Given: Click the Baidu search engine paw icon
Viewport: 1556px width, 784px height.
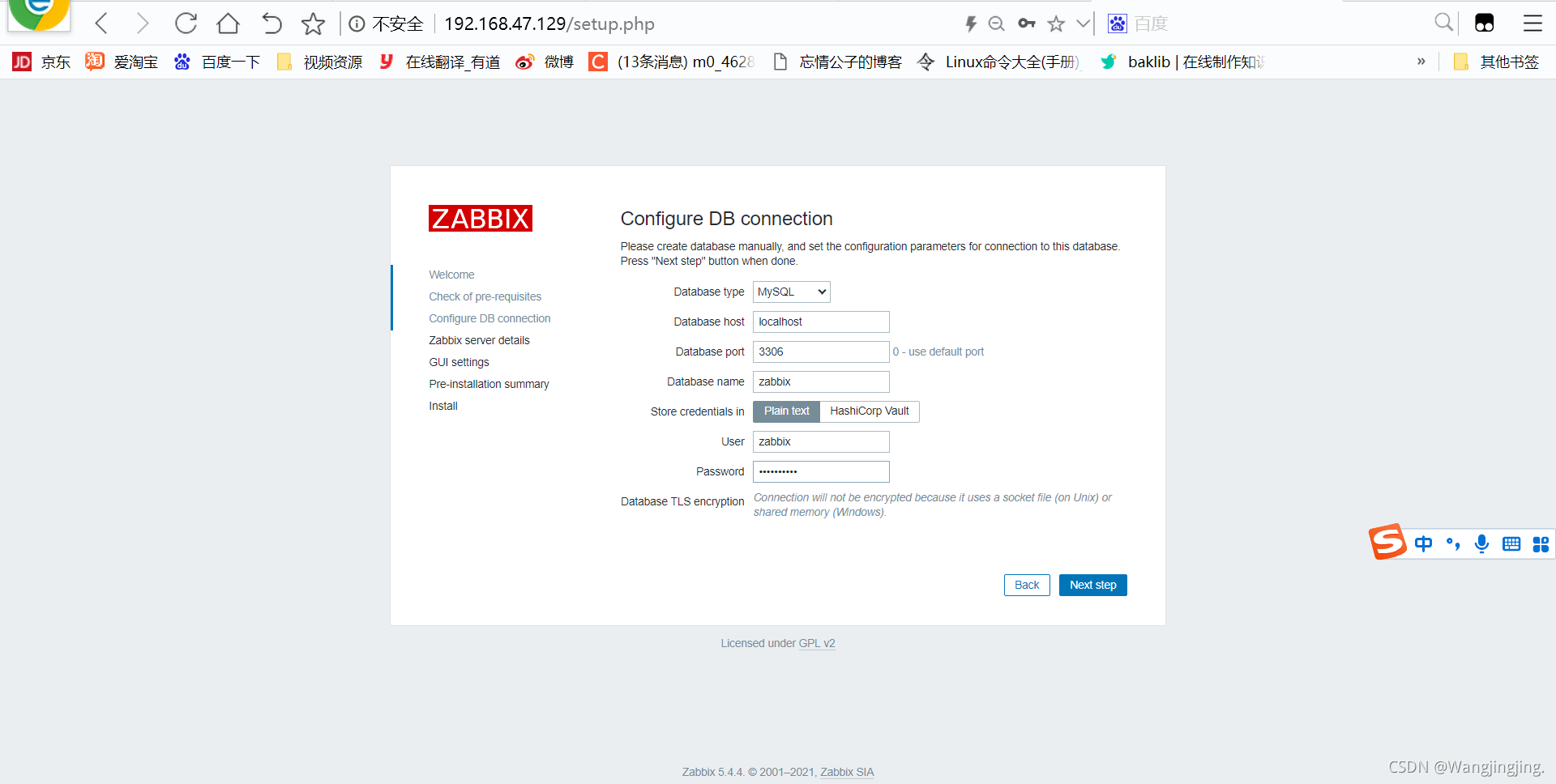Looking at the screenshot, I should [x=1118, y=23].
